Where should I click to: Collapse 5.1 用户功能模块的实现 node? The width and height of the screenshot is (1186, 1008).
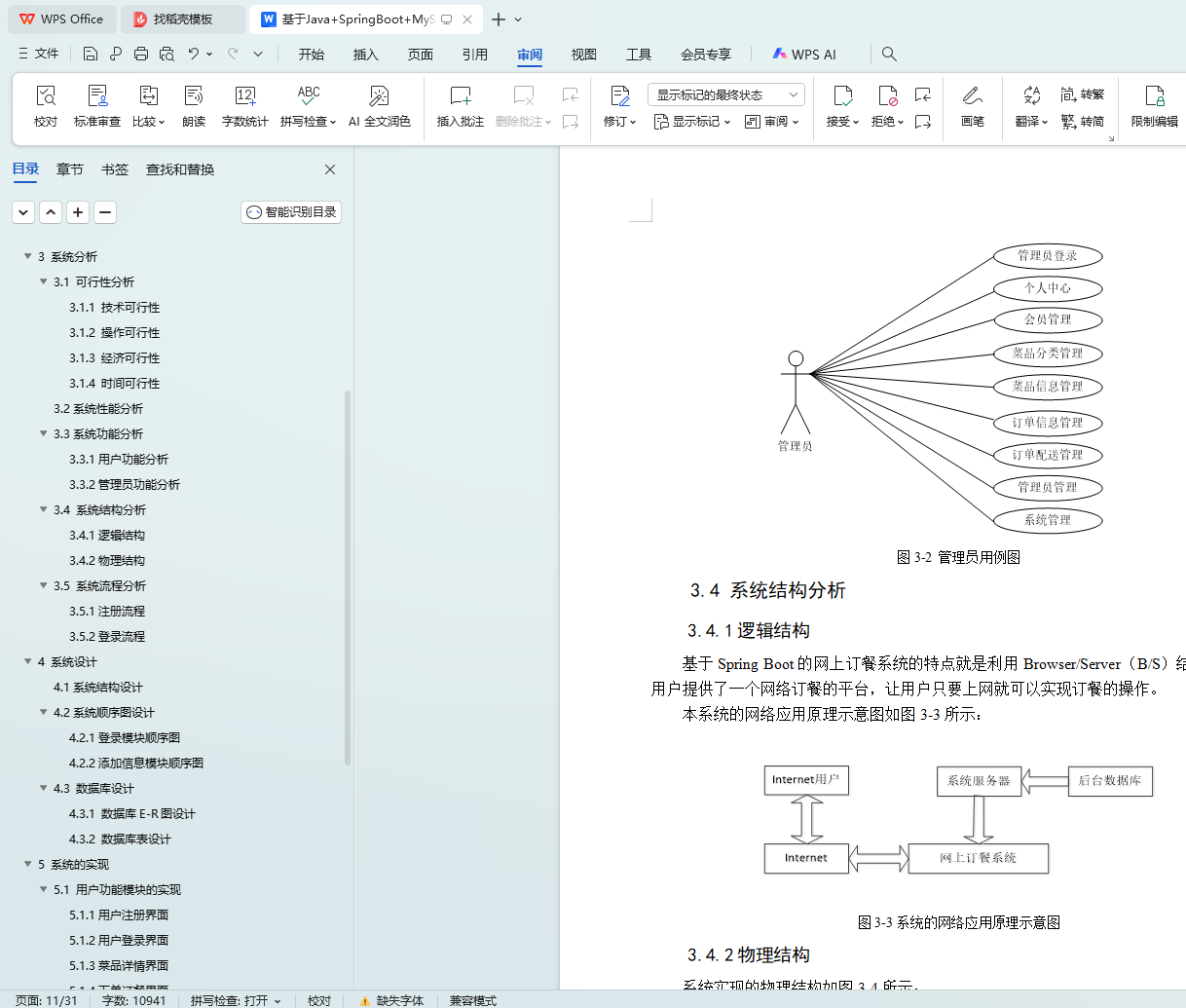44,889
